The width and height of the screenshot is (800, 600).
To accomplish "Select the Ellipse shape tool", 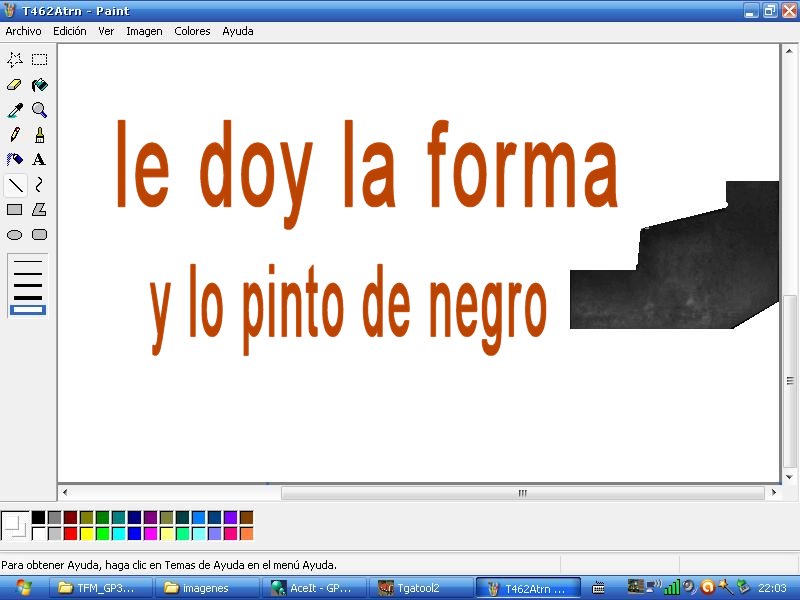I will click(x=15, y=235).
